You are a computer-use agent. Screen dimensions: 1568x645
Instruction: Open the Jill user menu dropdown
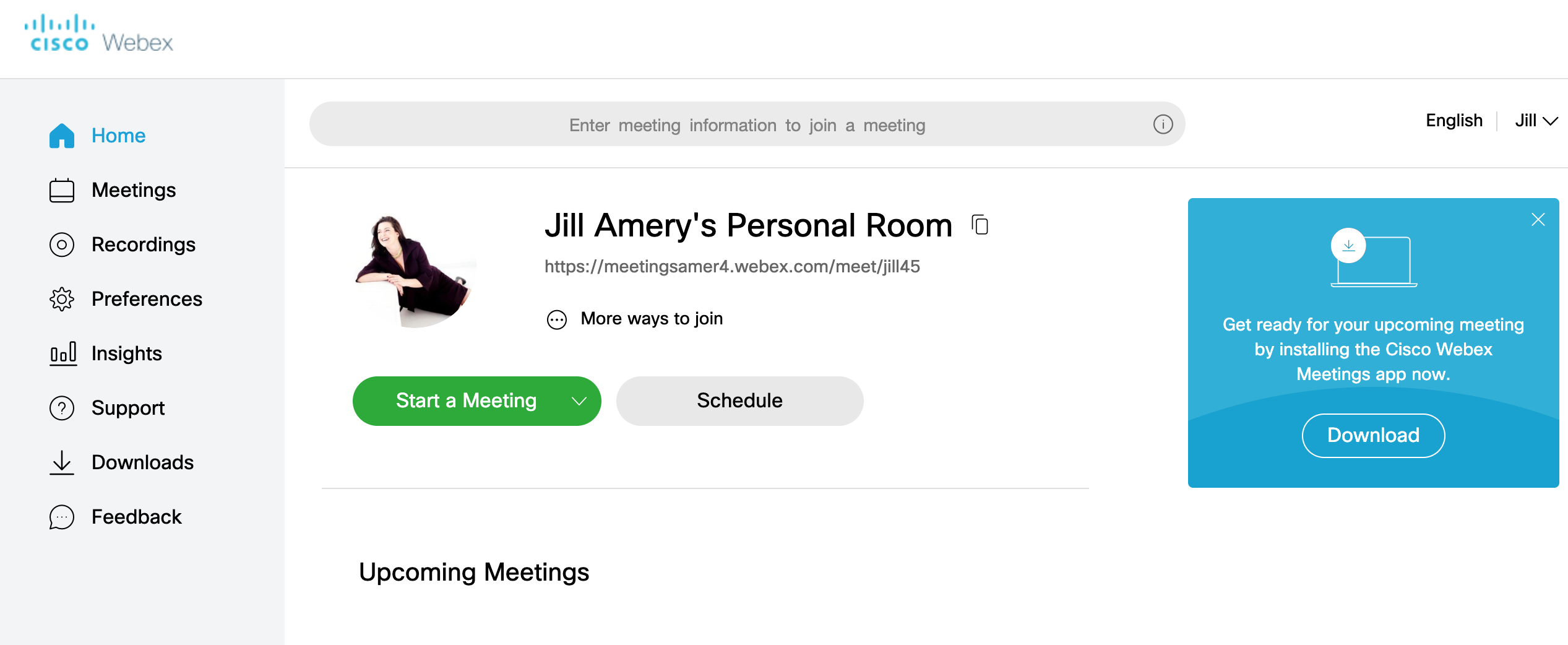(x=1536, y=121)
